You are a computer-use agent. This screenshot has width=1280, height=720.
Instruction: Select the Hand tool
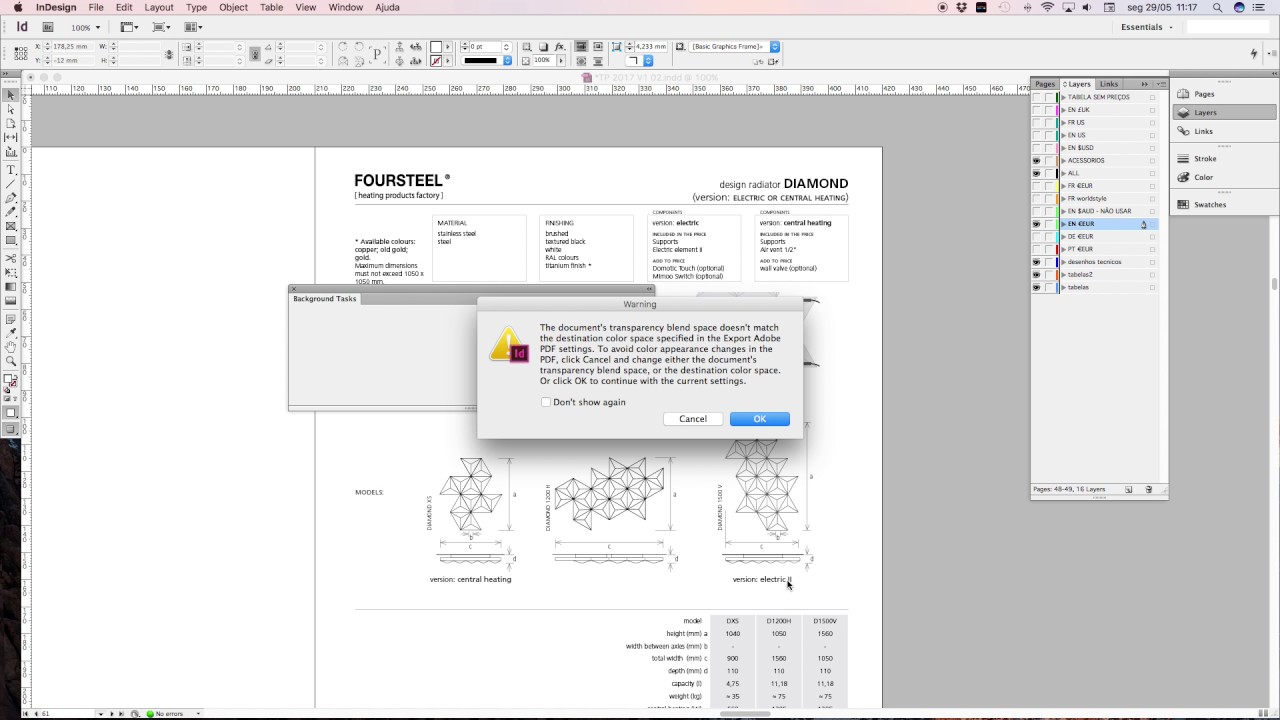[11, 346]
